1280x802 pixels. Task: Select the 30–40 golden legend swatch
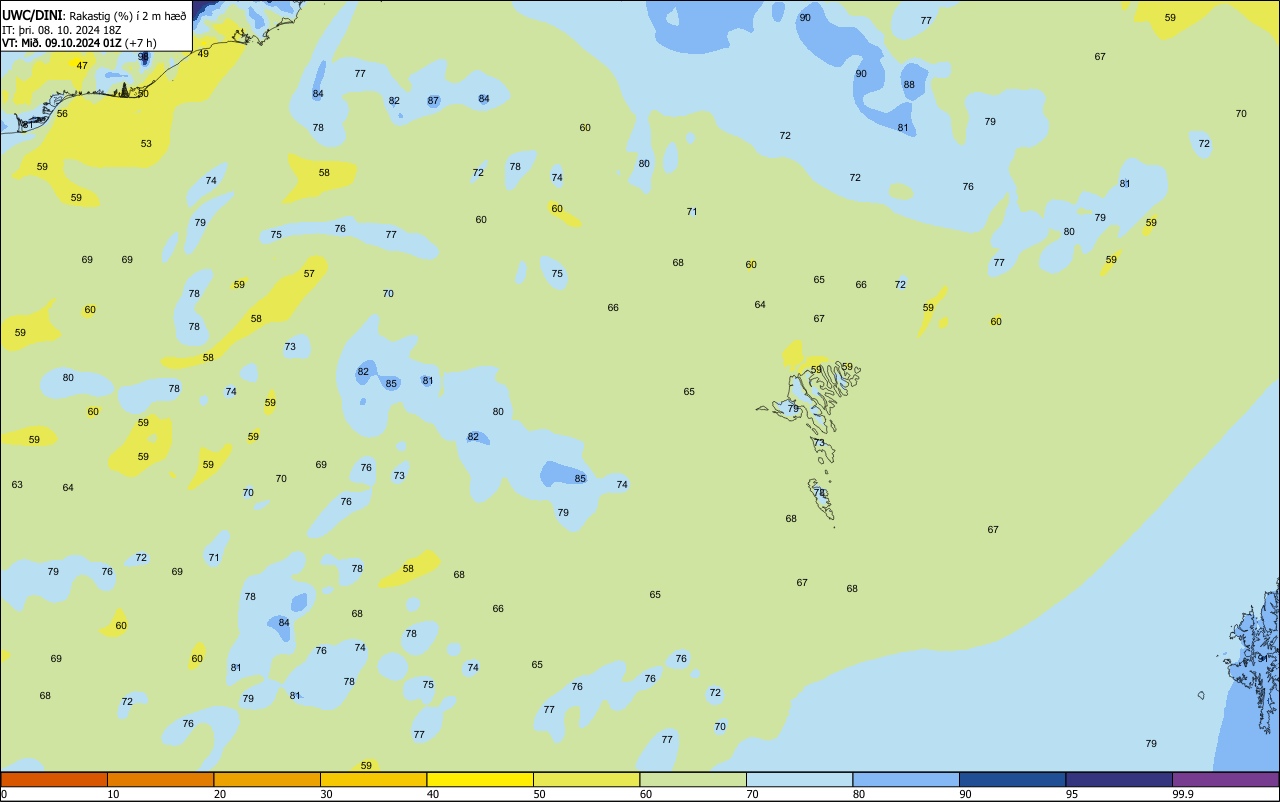(x=373, y=779)
